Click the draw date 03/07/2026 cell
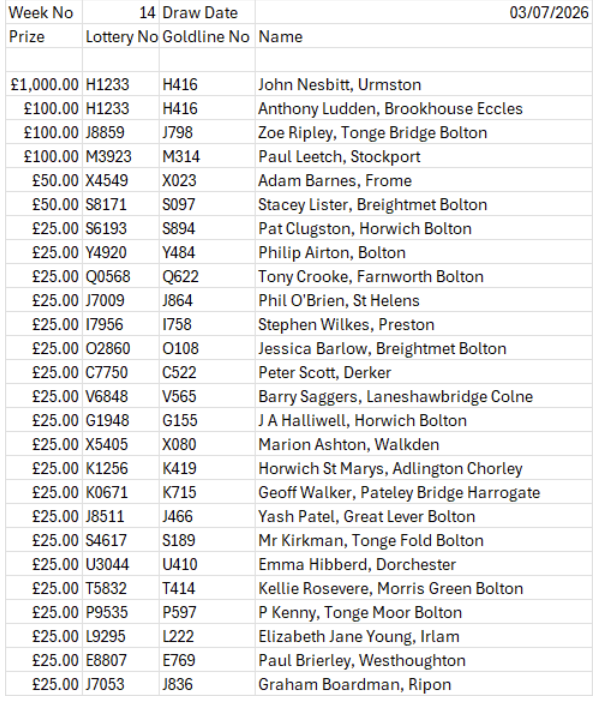Screen dimensions: 604x704 click(x=423, y=12)
